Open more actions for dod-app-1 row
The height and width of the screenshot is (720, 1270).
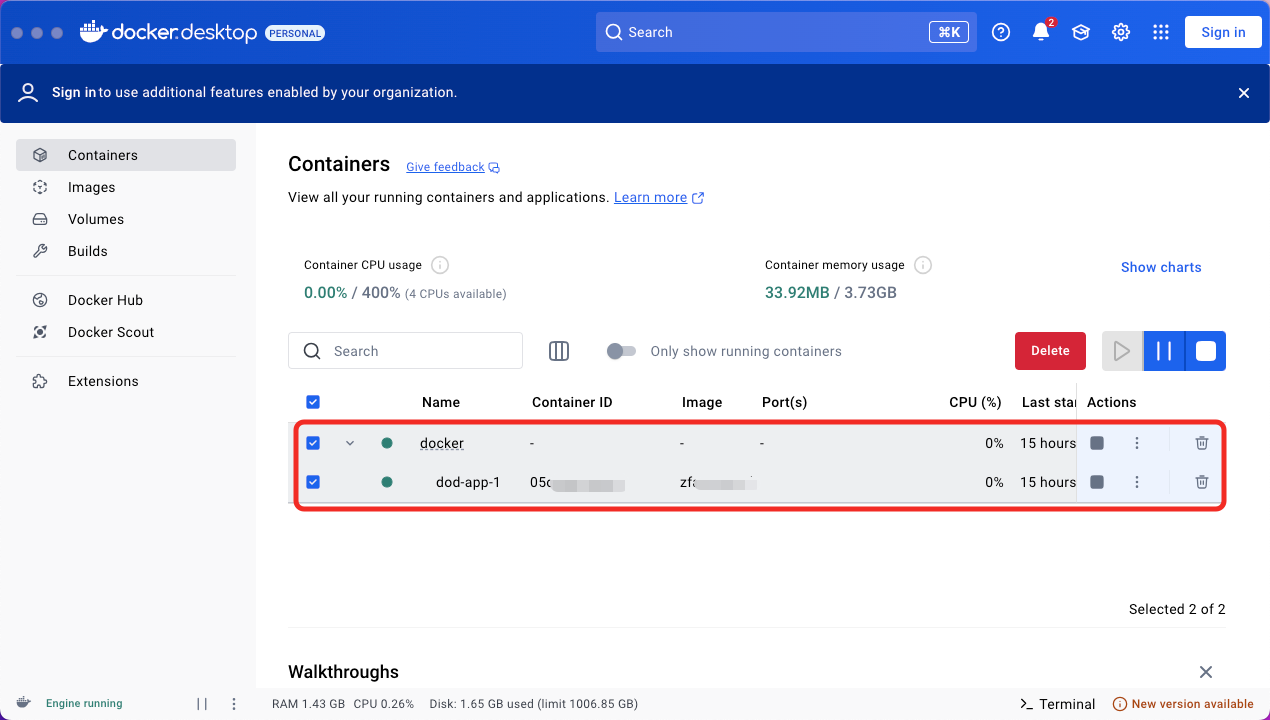click(x=1137, y=482)
